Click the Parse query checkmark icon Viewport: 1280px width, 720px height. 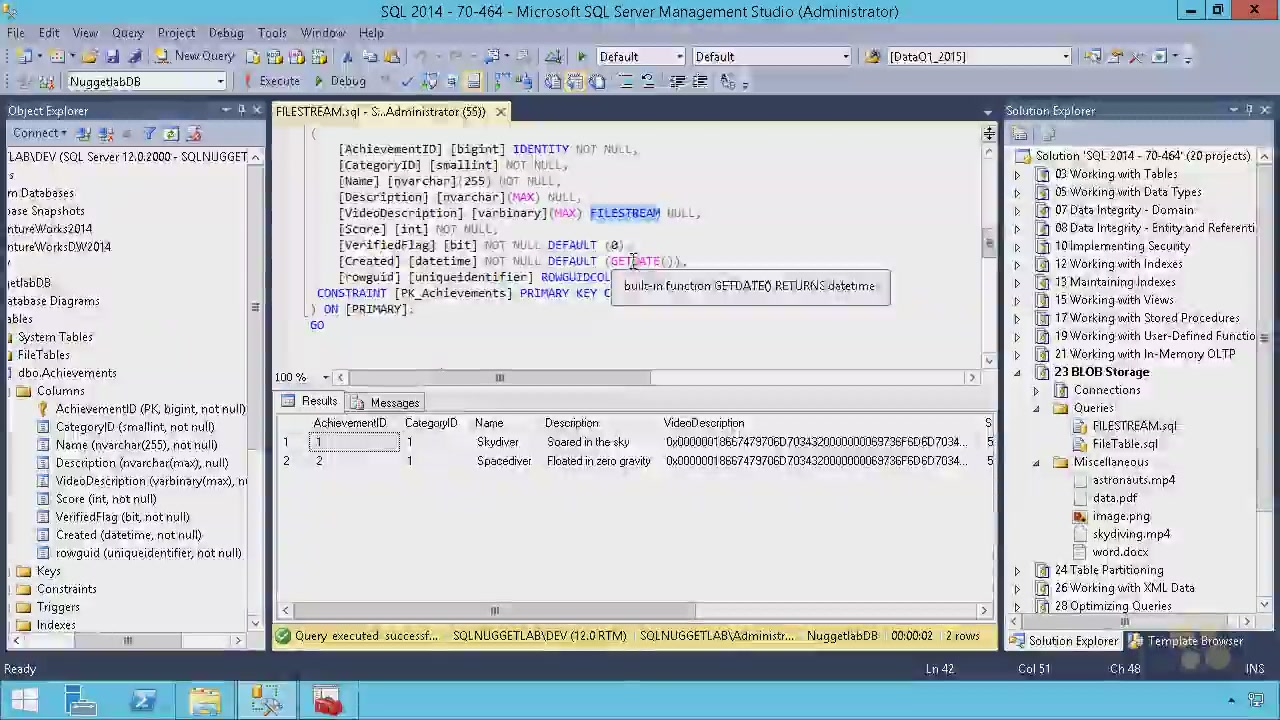pos(407,82)
